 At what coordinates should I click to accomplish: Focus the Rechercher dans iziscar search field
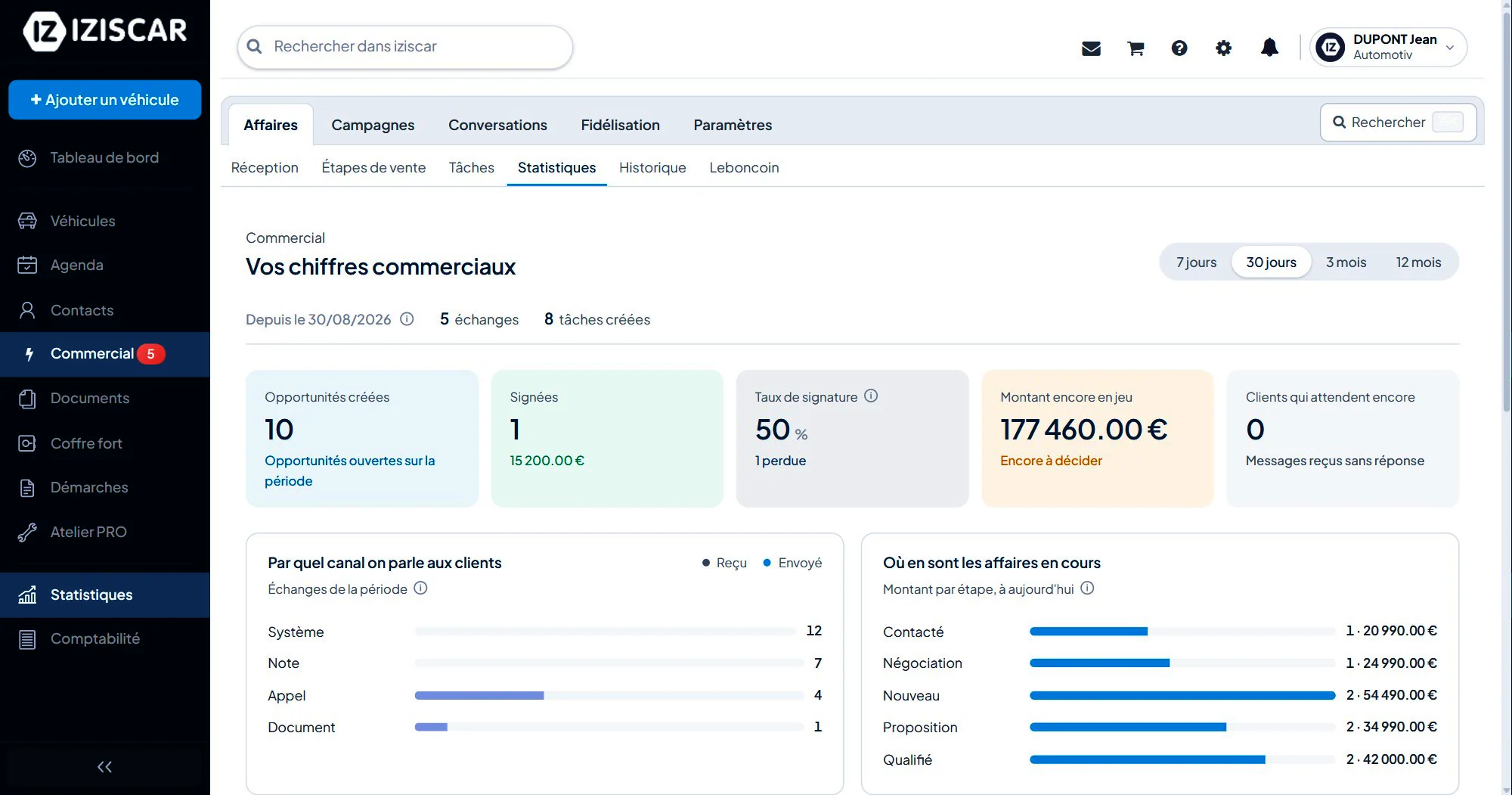pyautogui.click(x=405, y=47)
